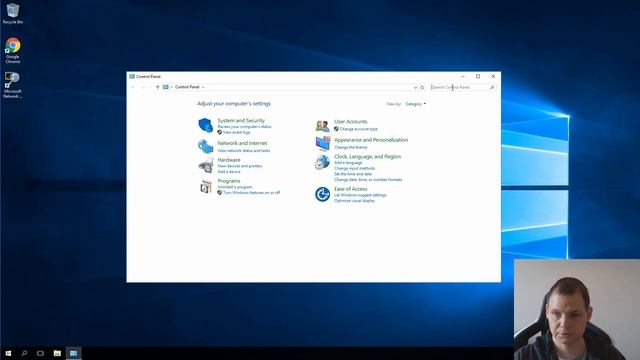The image size is (640, 360).
Task: Expand the address bar history dropdown
Action: pos(415,87)
